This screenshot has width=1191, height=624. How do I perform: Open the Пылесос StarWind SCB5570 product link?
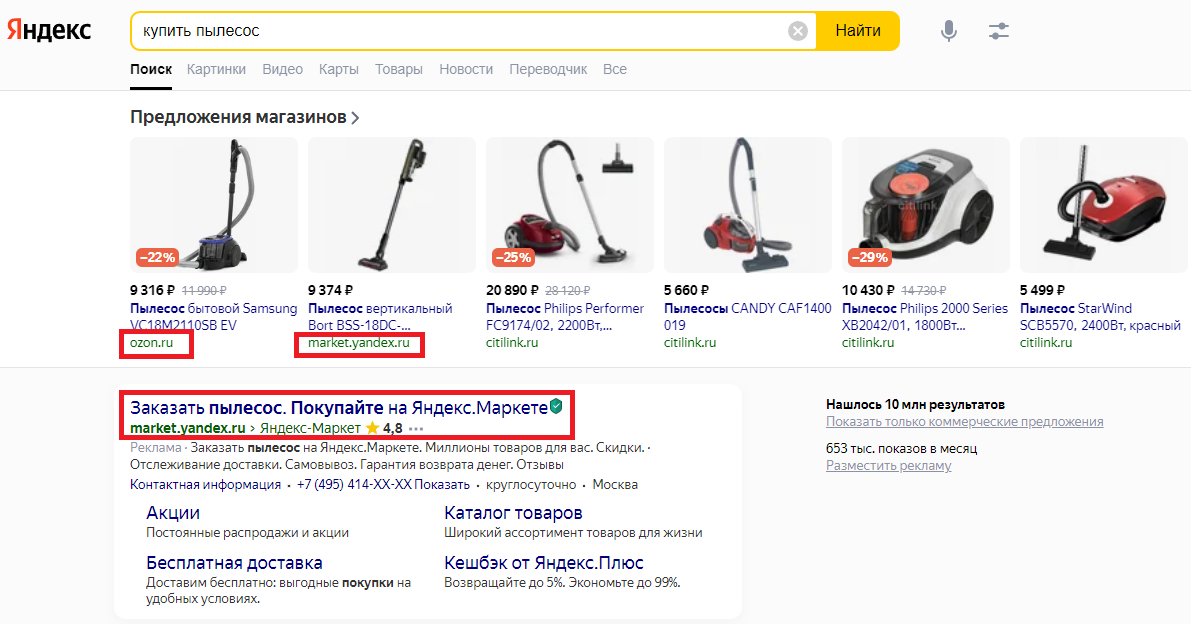click(x=1101, y=317)
